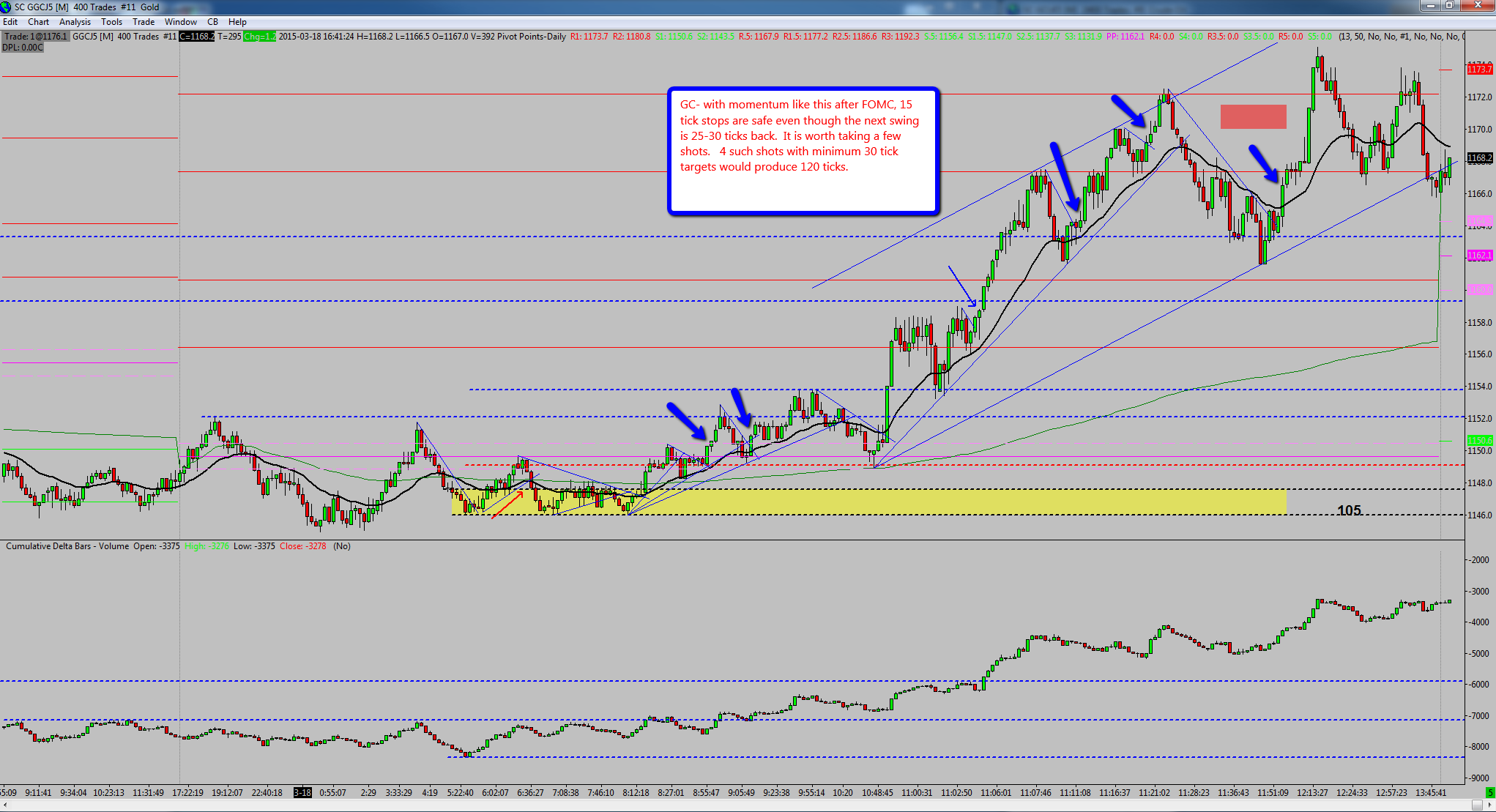Viewport: 1496px width, 812px height.
Task: Click the green 'Chg=1.2' value
Action: point(260,37)
